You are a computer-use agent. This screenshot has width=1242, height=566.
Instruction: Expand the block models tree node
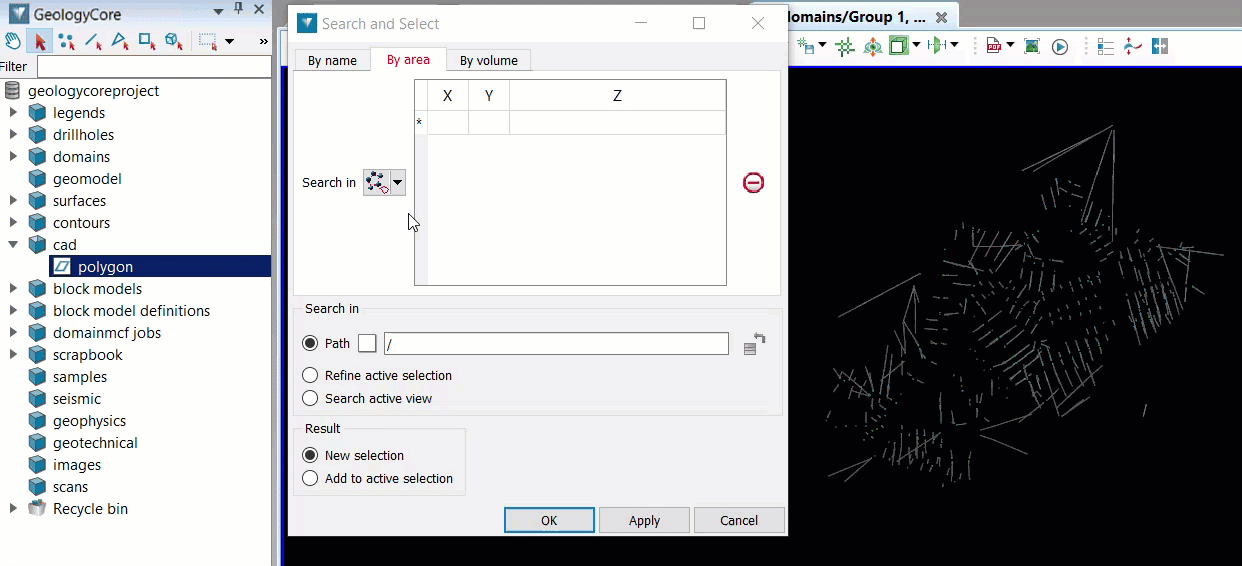[13, 289]
